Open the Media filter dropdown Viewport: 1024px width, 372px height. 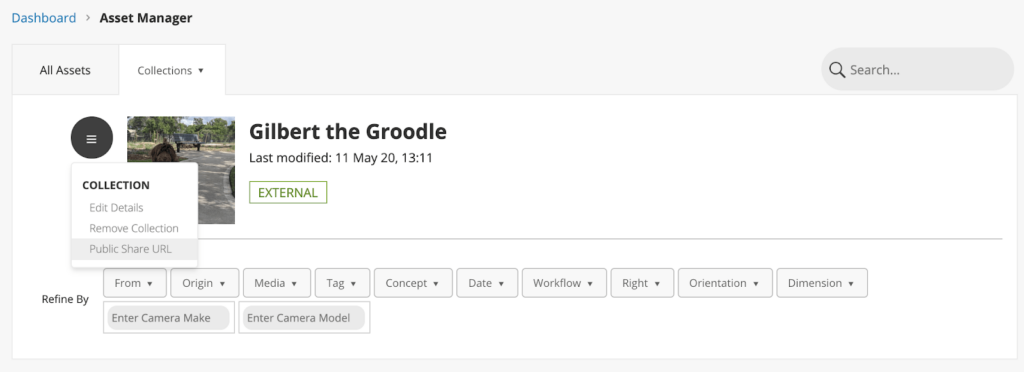tap(277, 283)
